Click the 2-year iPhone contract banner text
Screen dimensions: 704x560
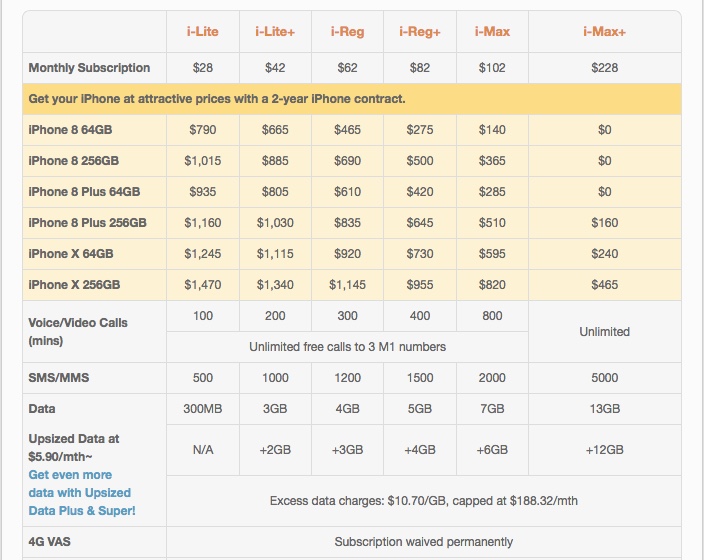(217, 99)
